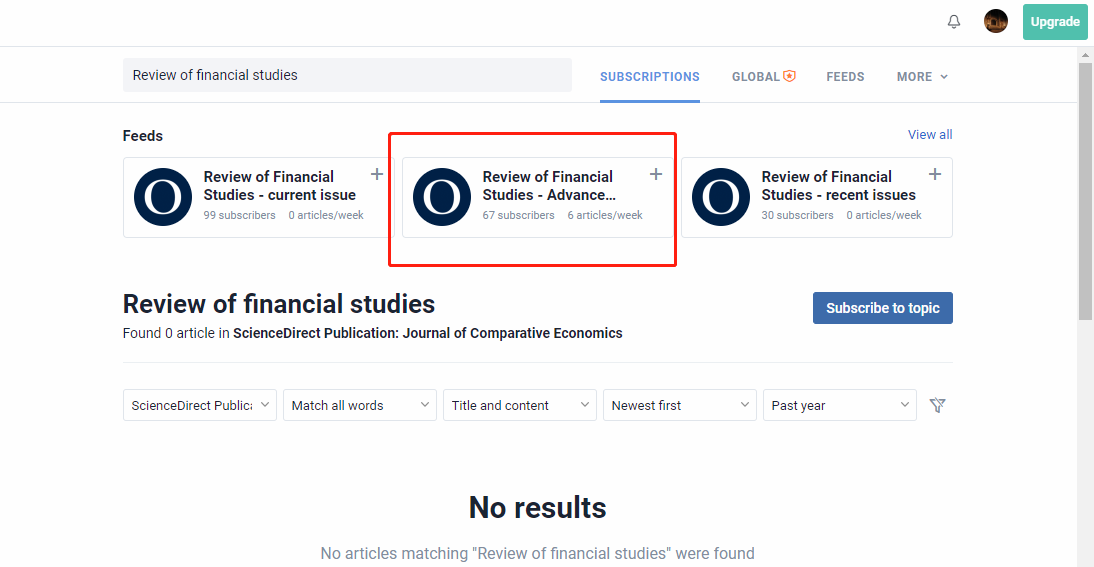
Task: Expand the More menu
Action: click(x=922, y=77)
